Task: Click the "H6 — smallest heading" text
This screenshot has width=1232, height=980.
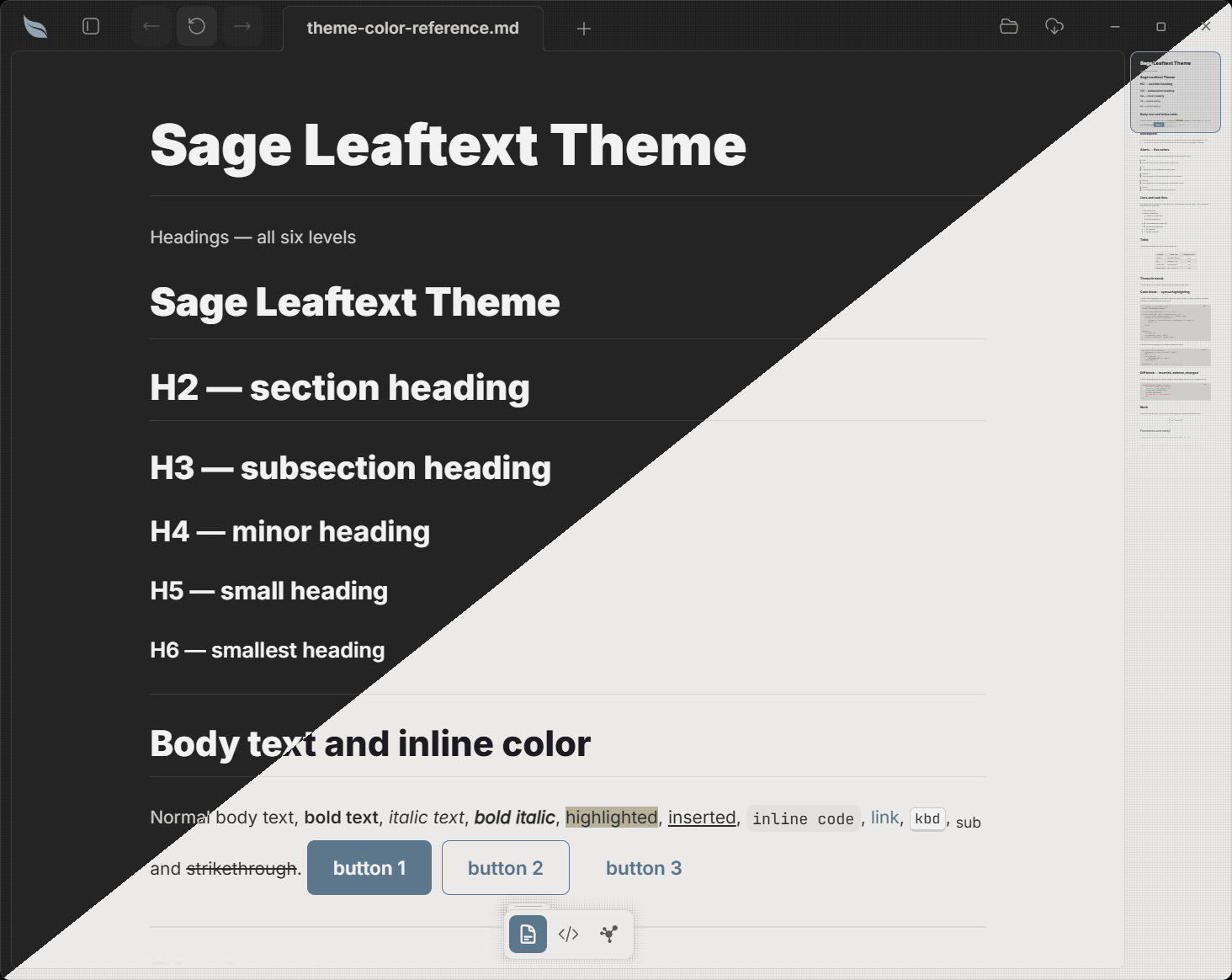Action: 268,651
